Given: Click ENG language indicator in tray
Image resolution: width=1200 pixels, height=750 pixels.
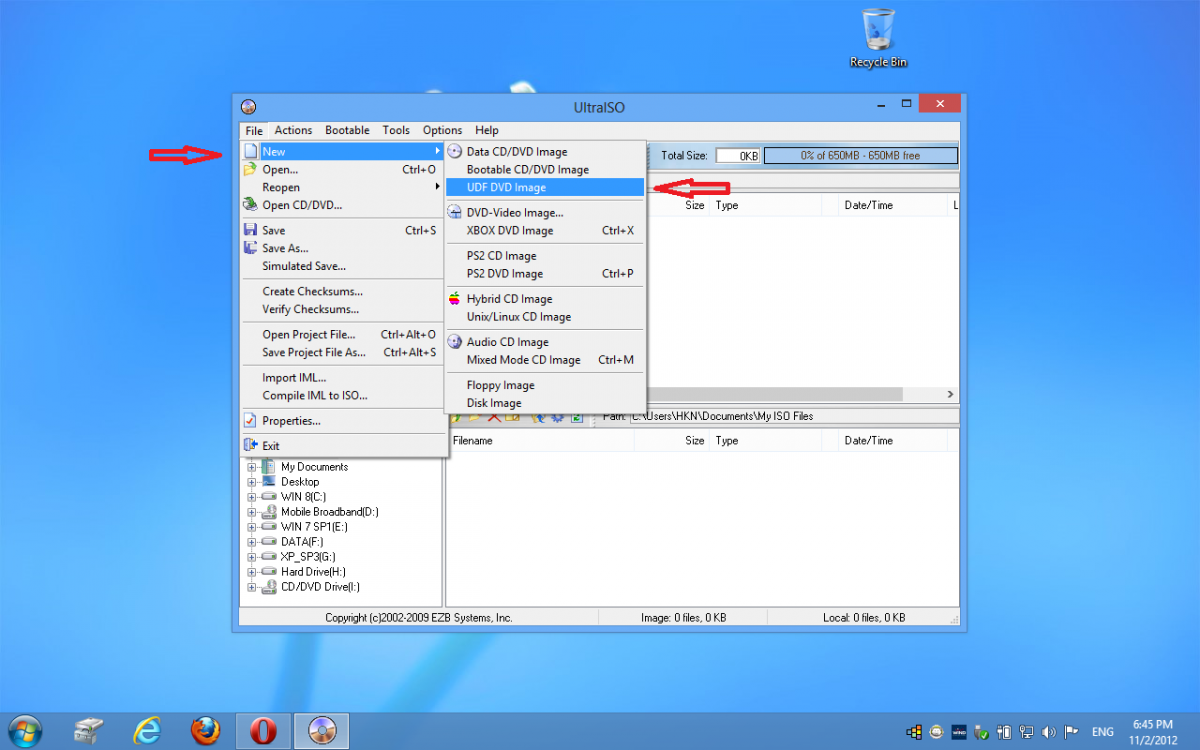Looking at the screenshot, I should click(1102, 731).
